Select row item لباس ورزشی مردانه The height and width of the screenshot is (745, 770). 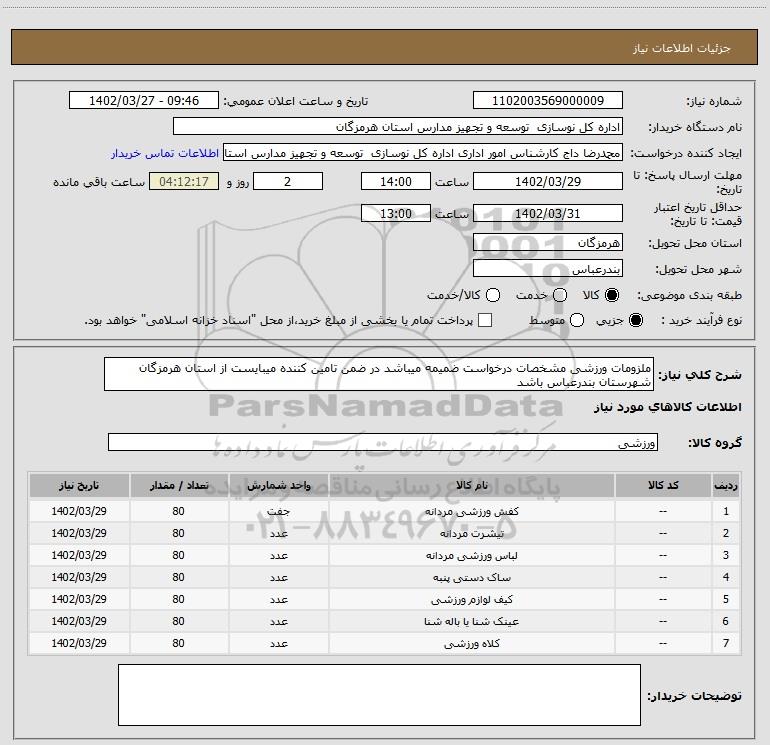(x=471, y=555)
